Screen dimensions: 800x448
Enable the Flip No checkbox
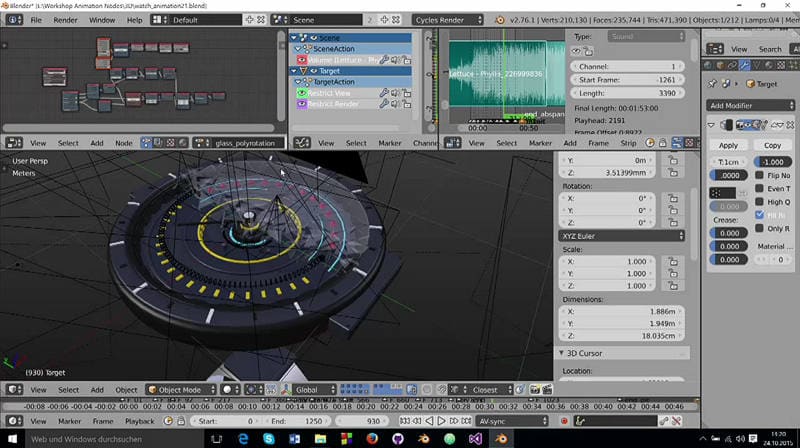tap(758, 175)
